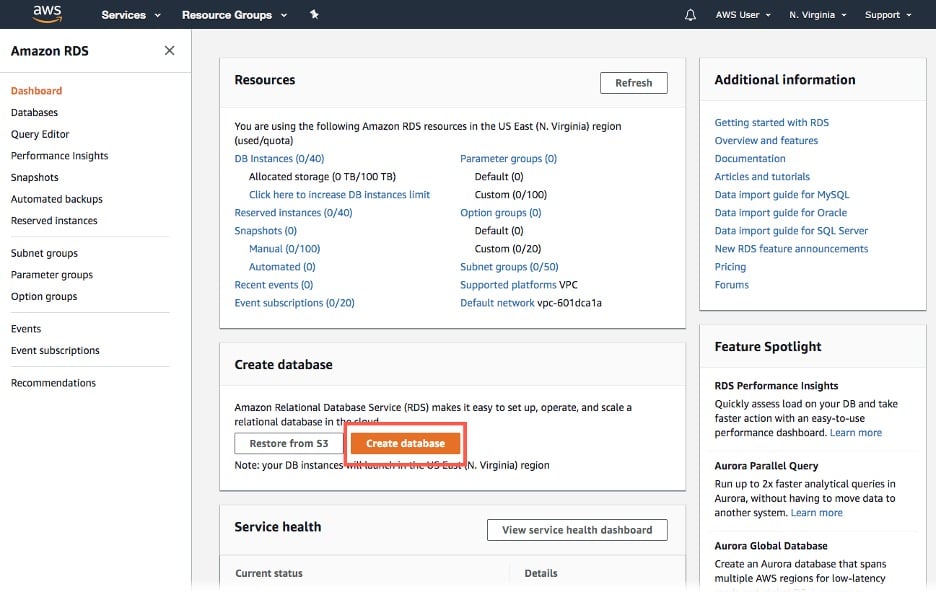Image resolution: width=936 pixels, height=592 pixels.
Task: Open the Services dropdown
Action: [x=123, y=14]
